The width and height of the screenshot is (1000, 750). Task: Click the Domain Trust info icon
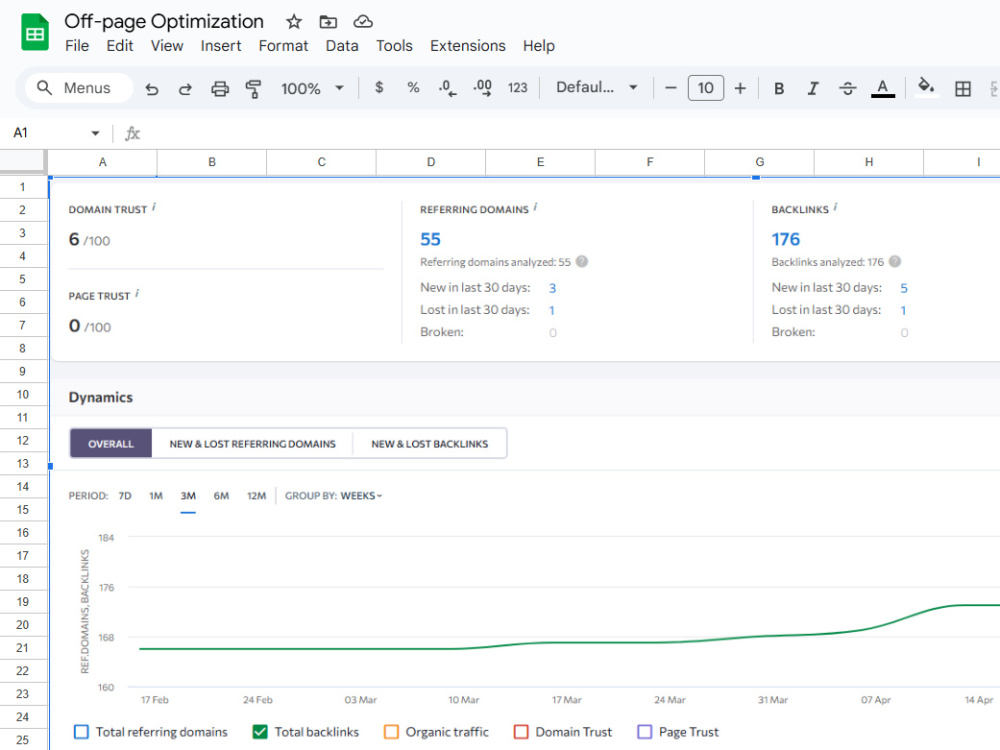154,207
